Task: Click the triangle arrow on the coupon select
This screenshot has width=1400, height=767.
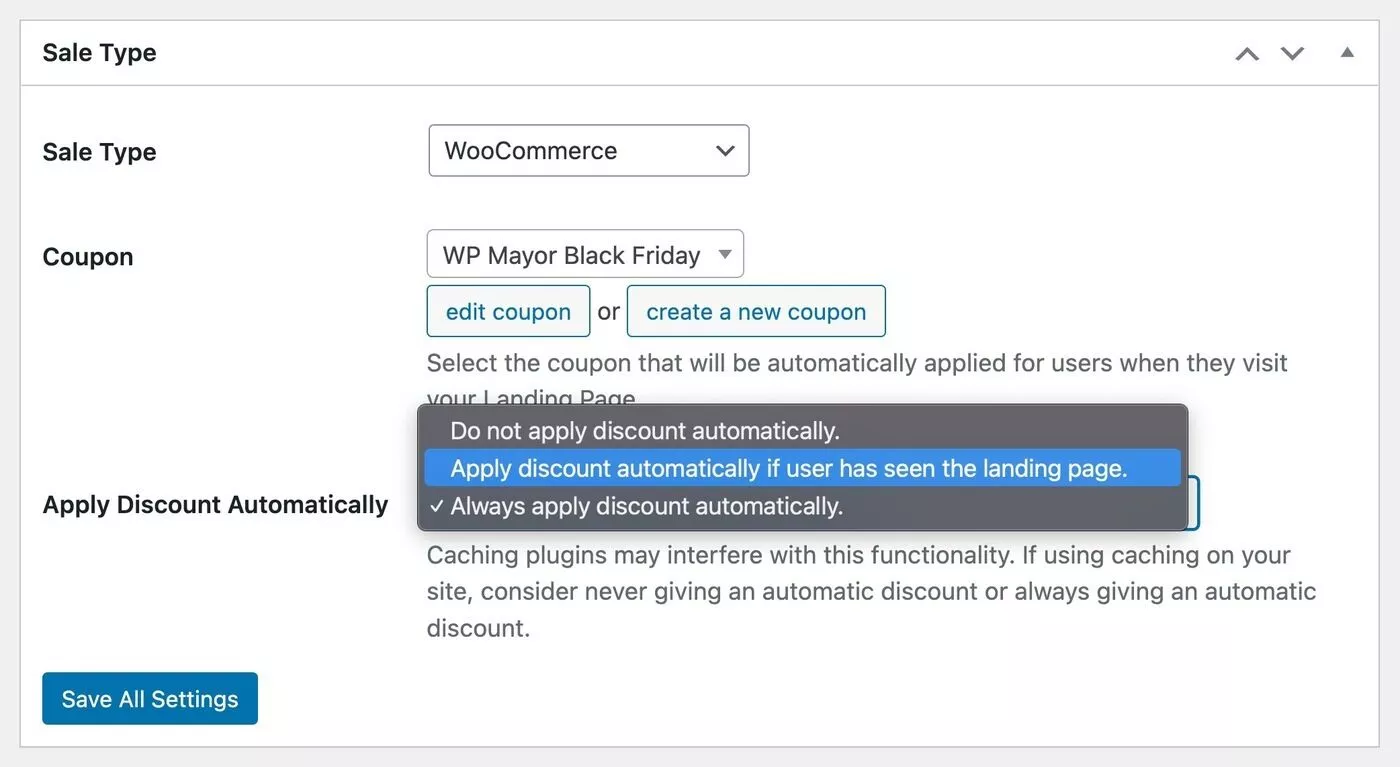Action: (725, 255)
